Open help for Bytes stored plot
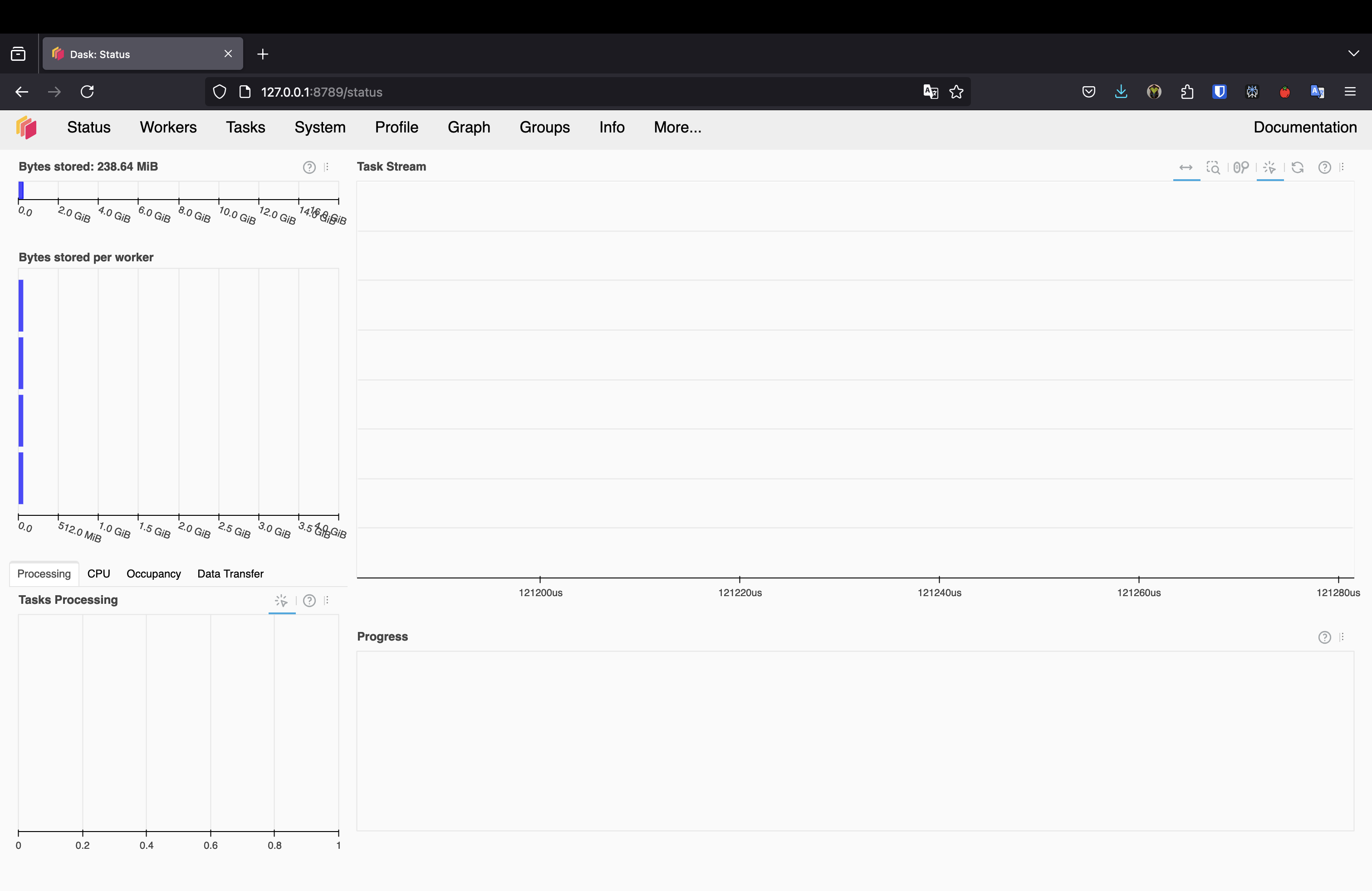 pyautogui.click(x=309, y=167)
